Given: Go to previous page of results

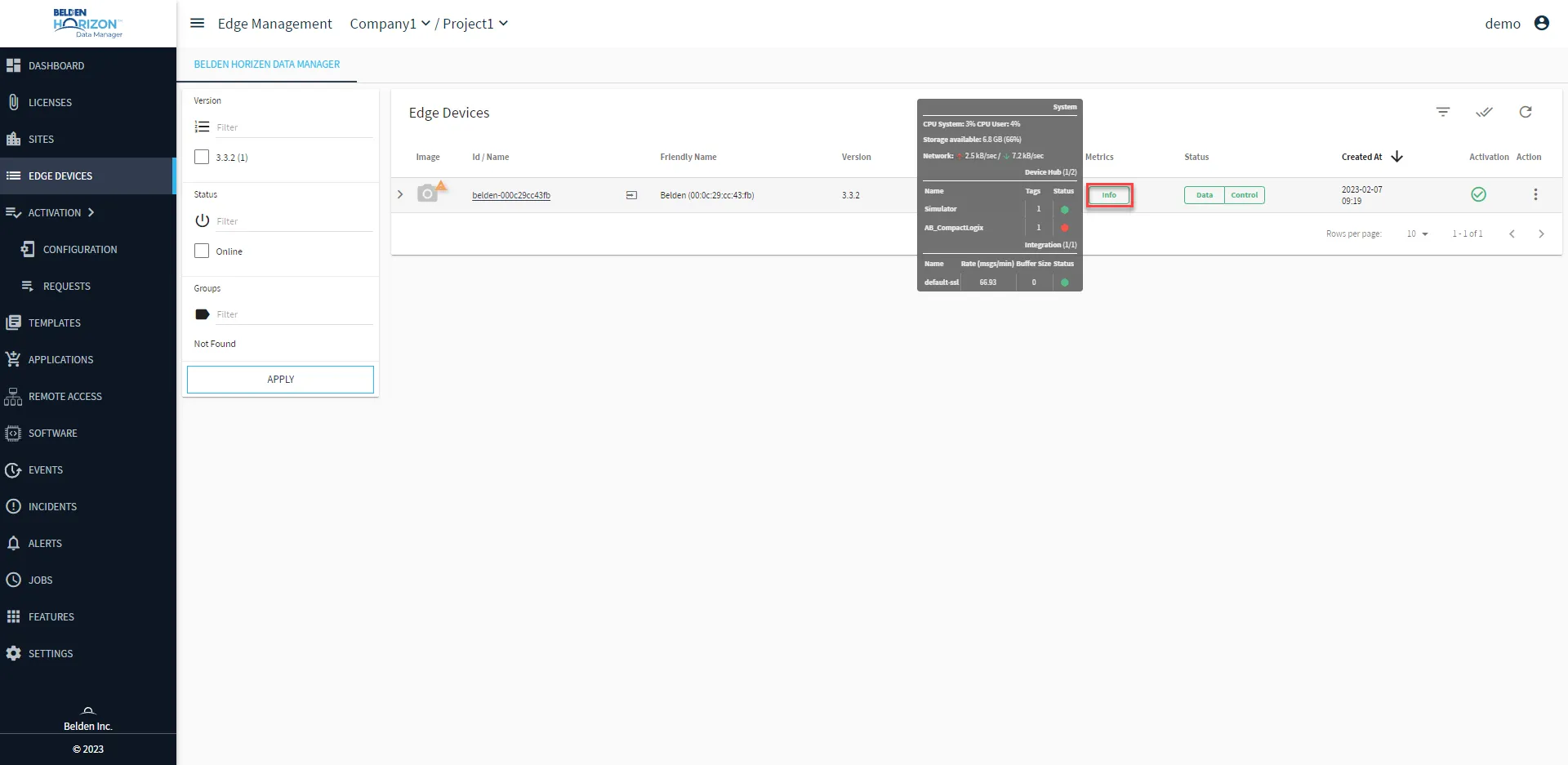Looking at the screenshot, I should [1512, 234].
